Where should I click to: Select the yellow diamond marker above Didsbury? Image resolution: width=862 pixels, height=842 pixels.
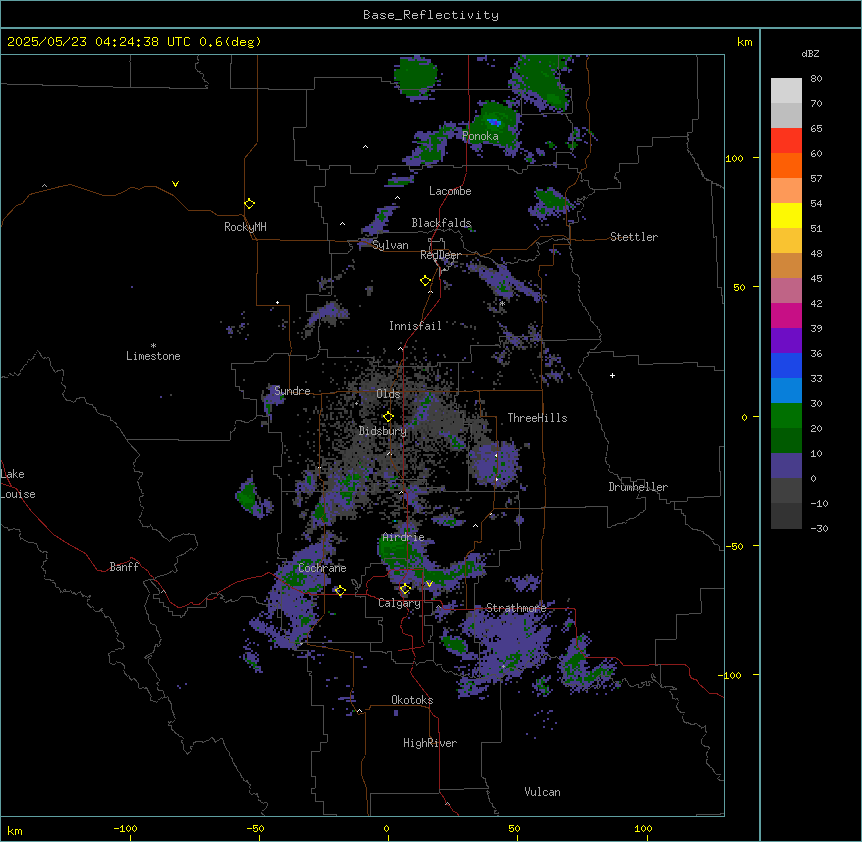pyautogui.click(x=388, y=417)
